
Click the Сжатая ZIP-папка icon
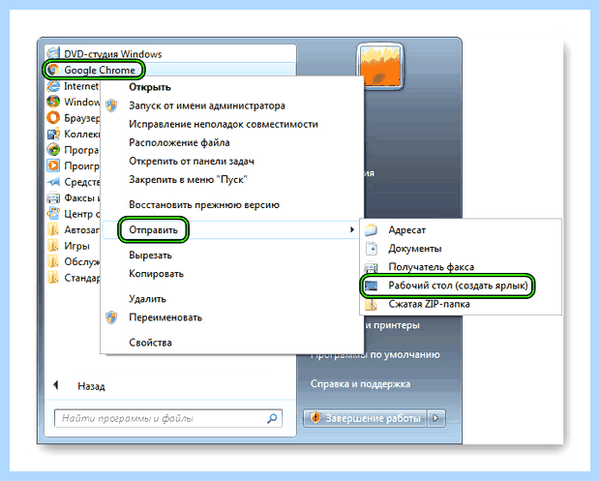(x=371, y=304)
